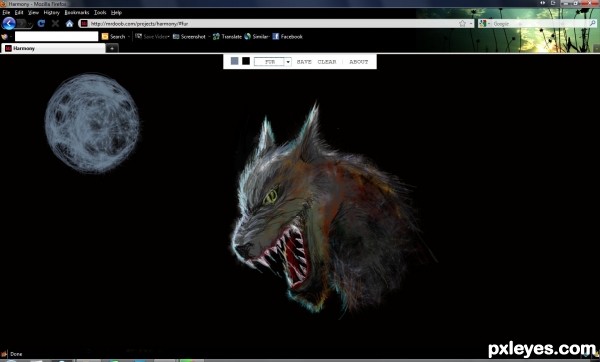Viewport: 600px width, 362px height.
Task: Open the black background color swatch
Action: click(x=246, y=61)
